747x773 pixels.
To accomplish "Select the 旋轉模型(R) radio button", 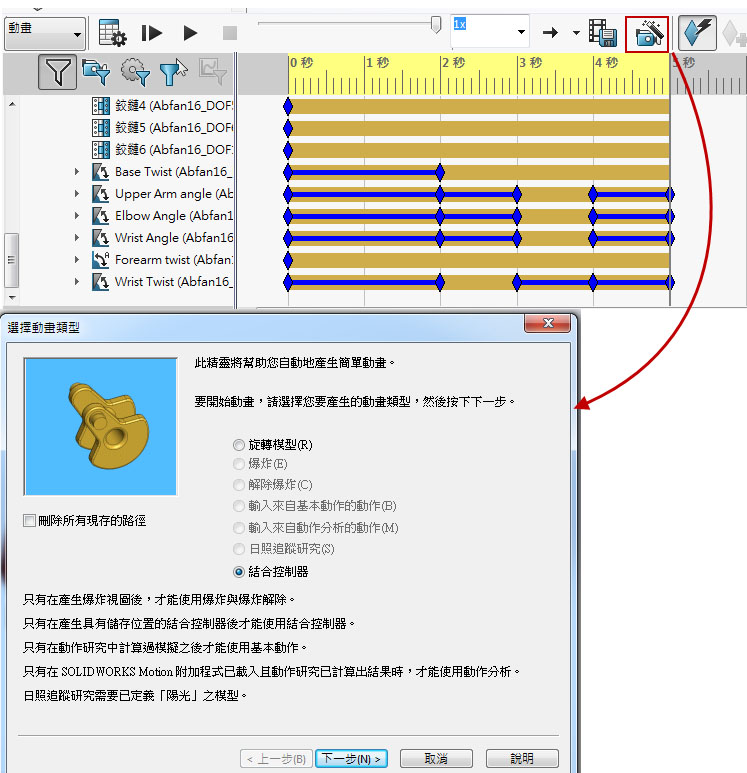I will (x=238, y=445).
